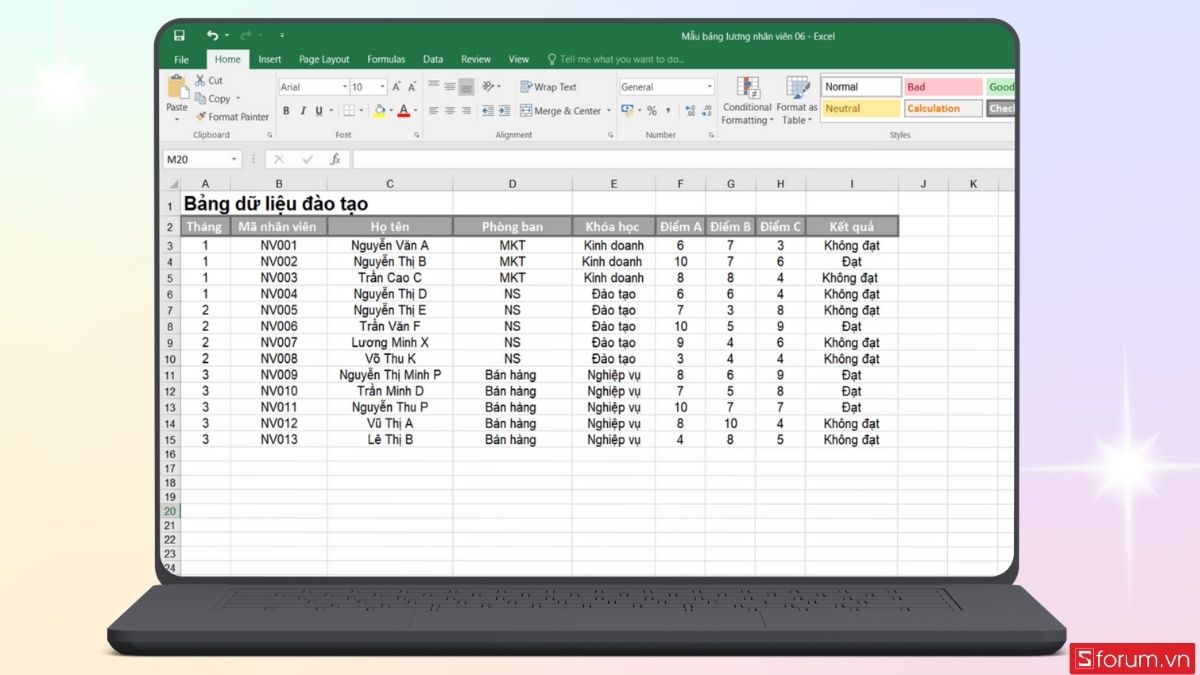1200x675 pixels.
Task: Toggle Bold formatting
Action: click(286, 111)
